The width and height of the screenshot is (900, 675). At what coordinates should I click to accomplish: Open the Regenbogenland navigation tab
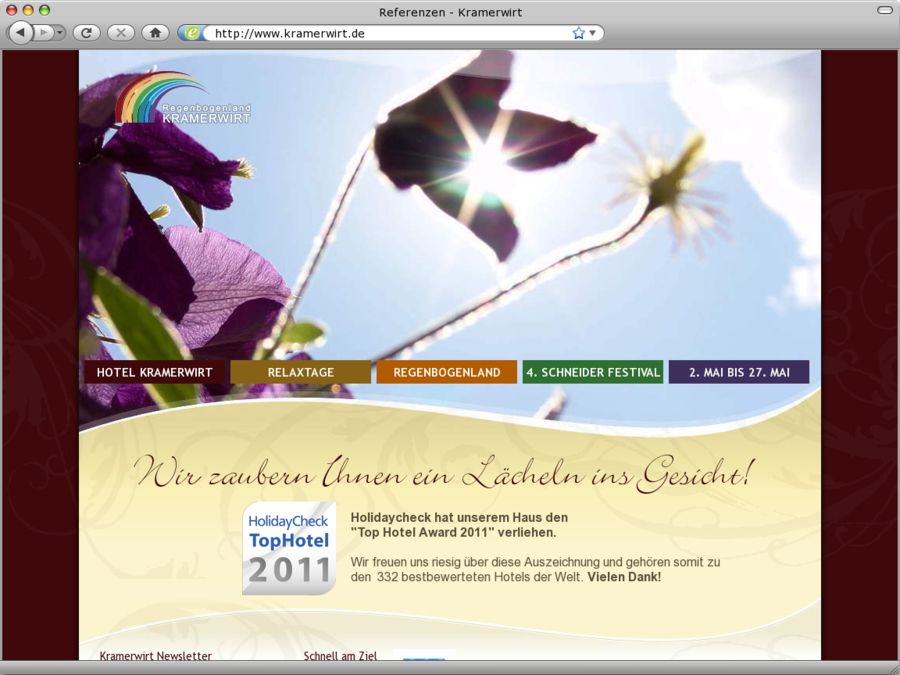coord(446,372)
